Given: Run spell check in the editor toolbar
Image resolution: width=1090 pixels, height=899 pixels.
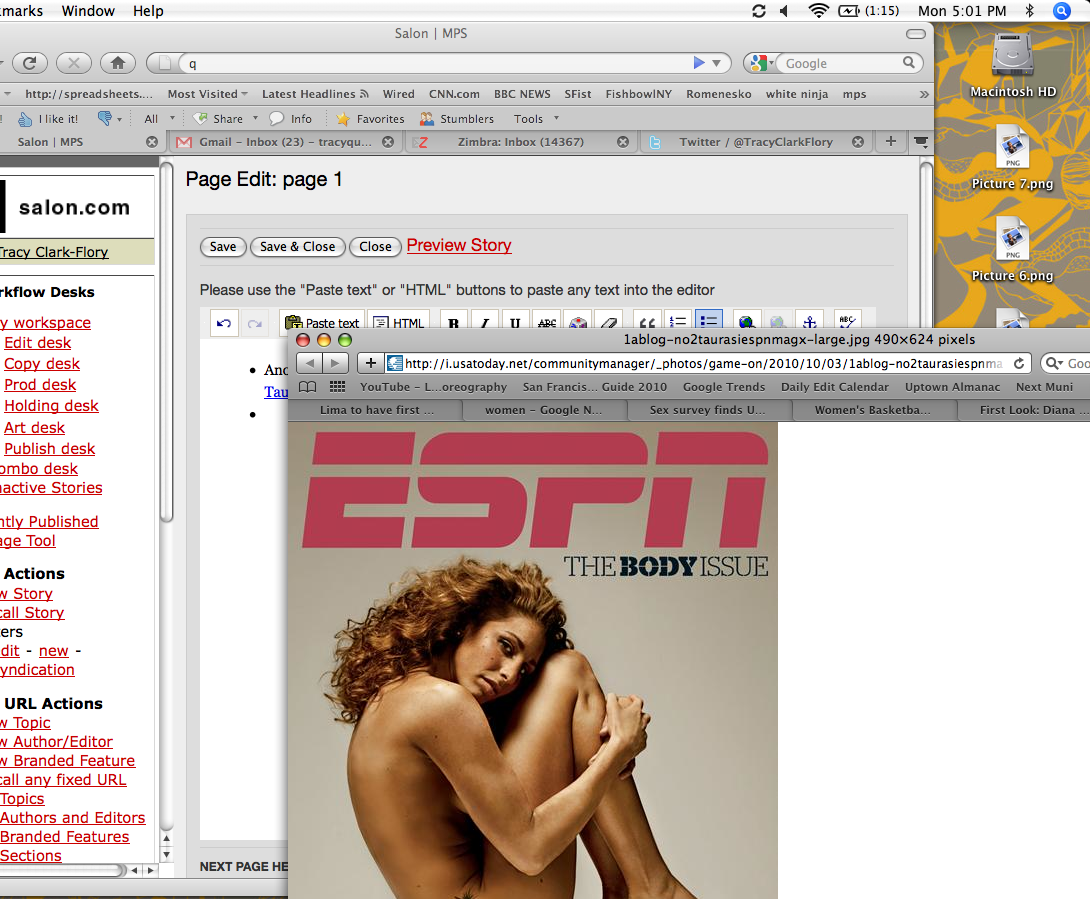Looking at the screenshot, I should click(x=847, y=323).
